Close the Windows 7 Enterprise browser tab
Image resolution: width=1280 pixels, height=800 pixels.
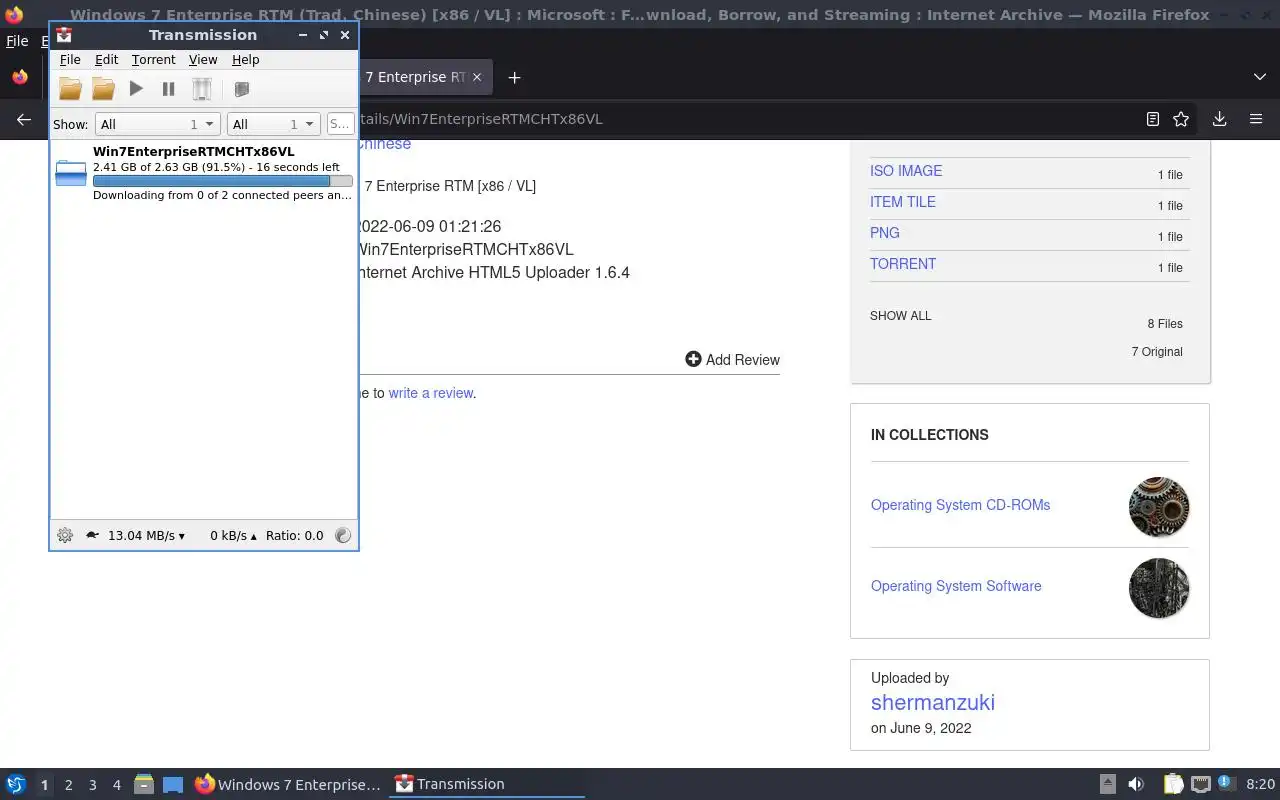tap(477, 77)
